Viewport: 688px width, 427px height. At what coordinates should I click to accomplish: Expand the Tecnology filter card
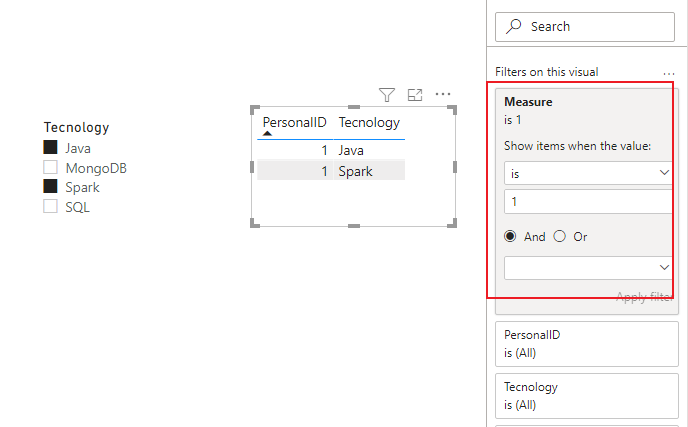(587, 396)
